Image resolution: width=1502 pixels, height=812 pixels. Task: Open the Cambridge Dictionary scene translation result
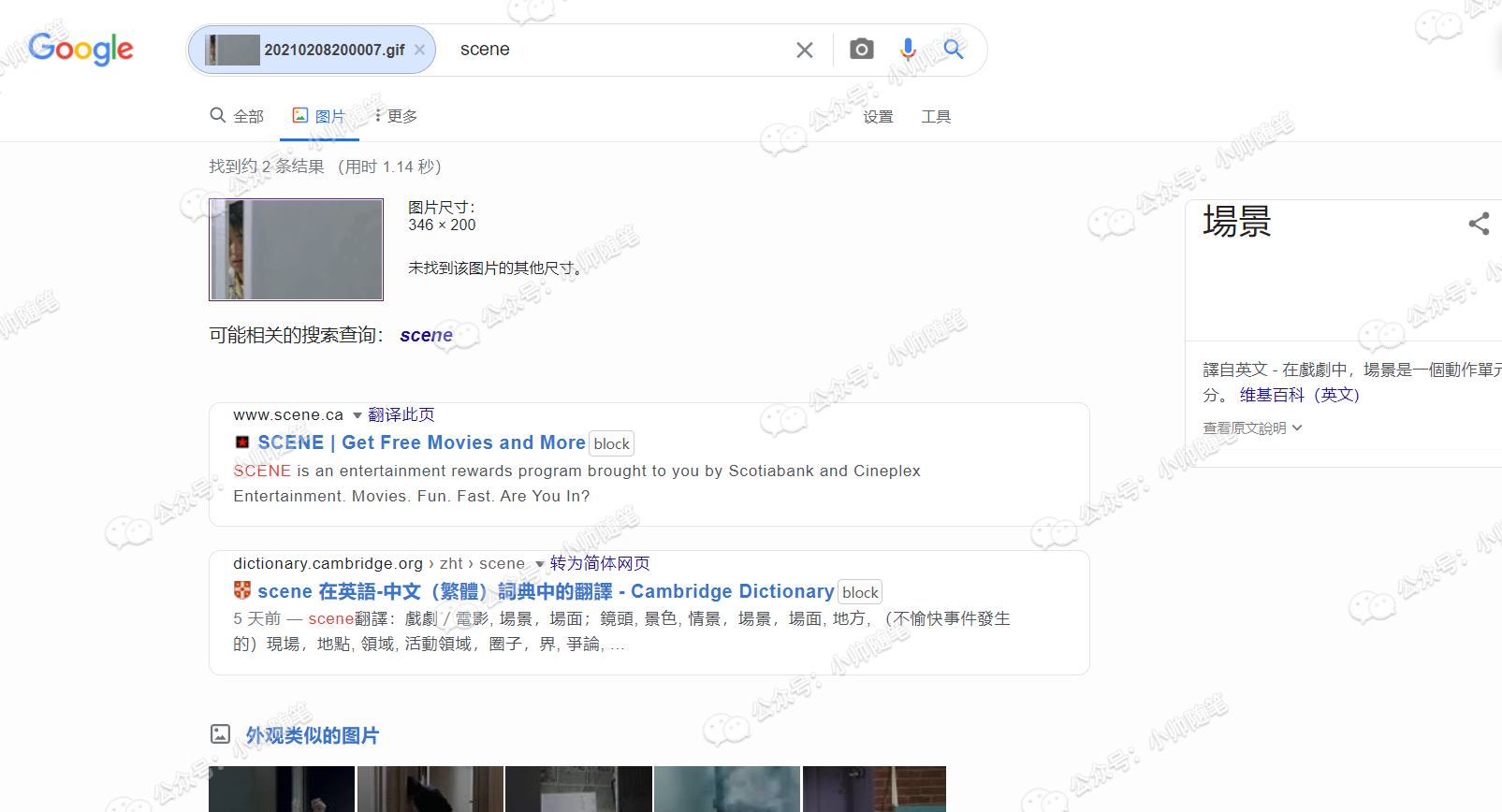(546, 591)
